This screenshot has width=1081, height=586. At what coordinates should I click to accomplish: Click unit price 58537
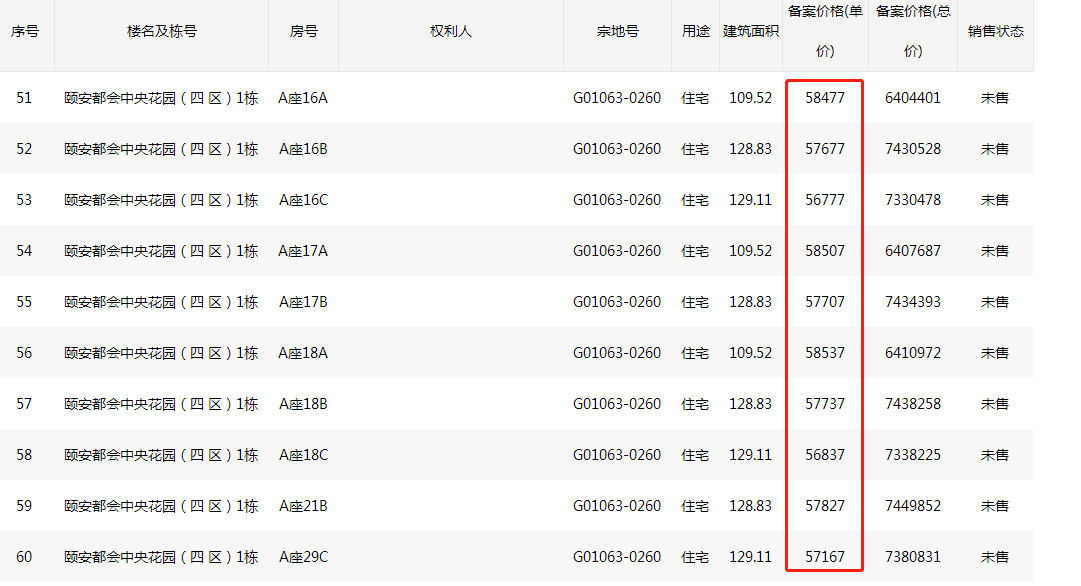tap(825, 353)
